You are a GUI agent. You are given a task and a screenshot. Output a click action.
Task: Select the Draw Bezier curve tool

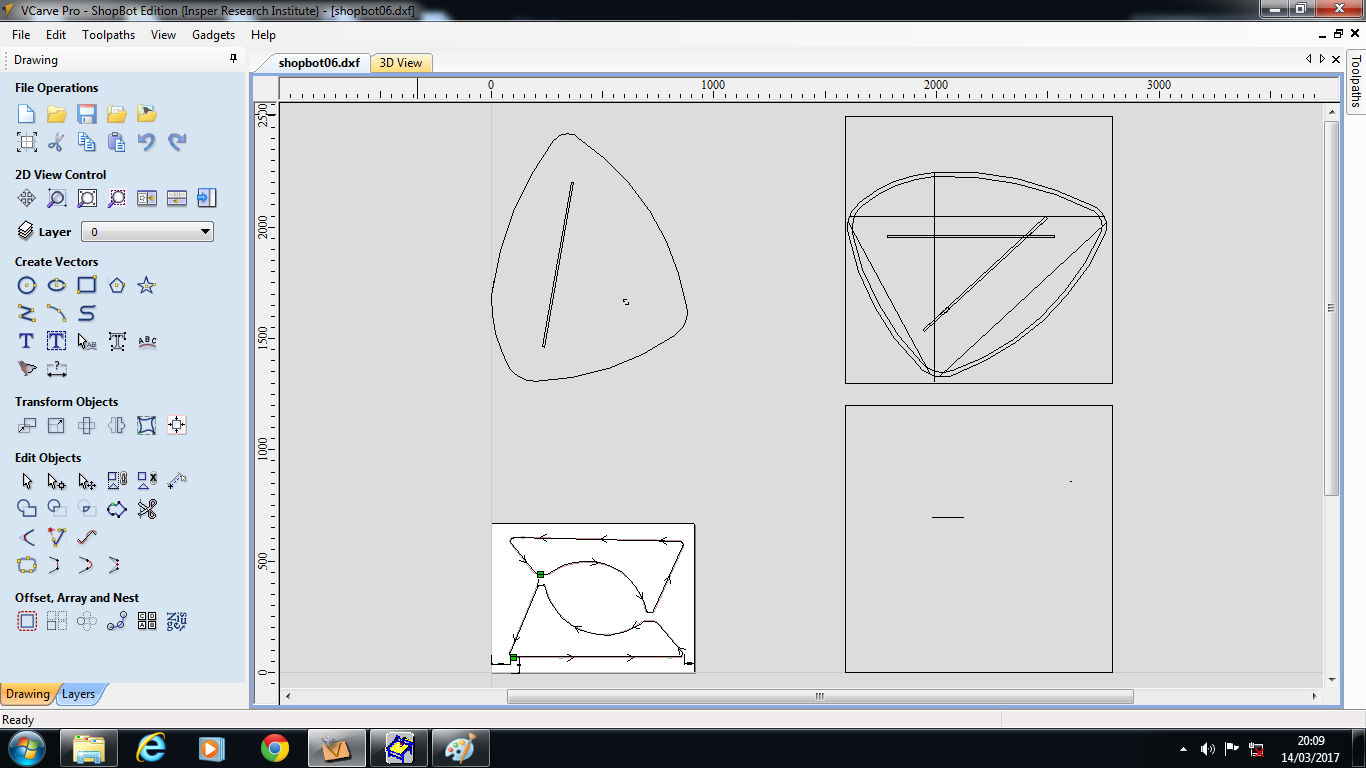87,313
